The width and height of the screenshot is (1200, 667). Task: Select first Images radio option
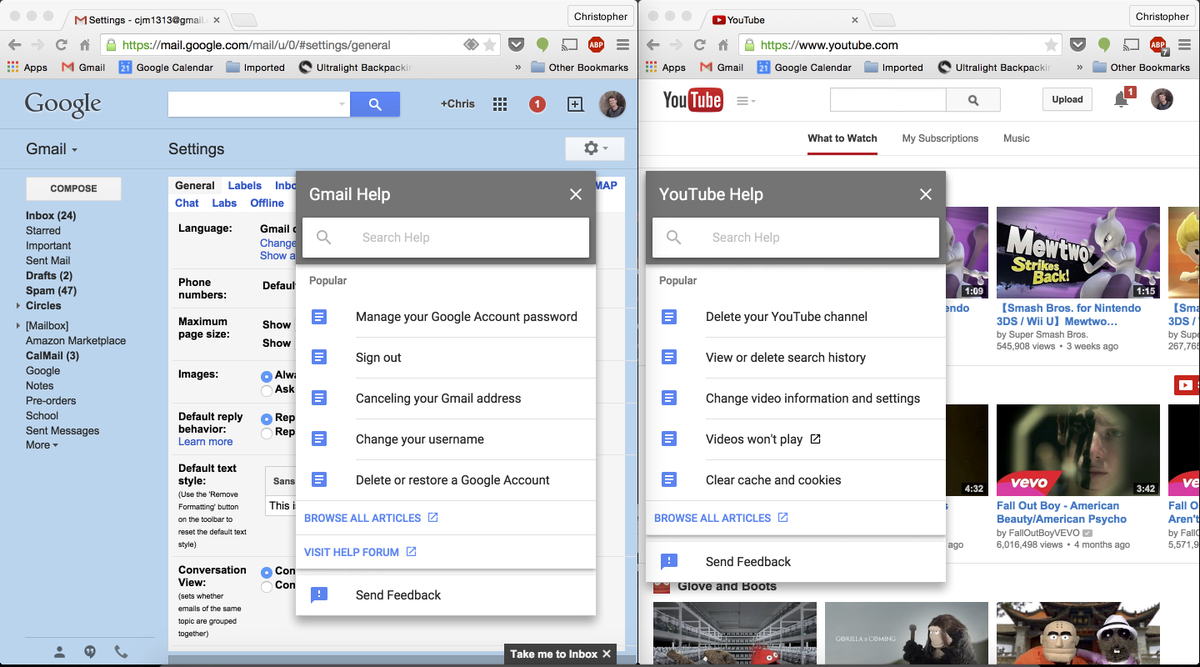coord(266,376)
